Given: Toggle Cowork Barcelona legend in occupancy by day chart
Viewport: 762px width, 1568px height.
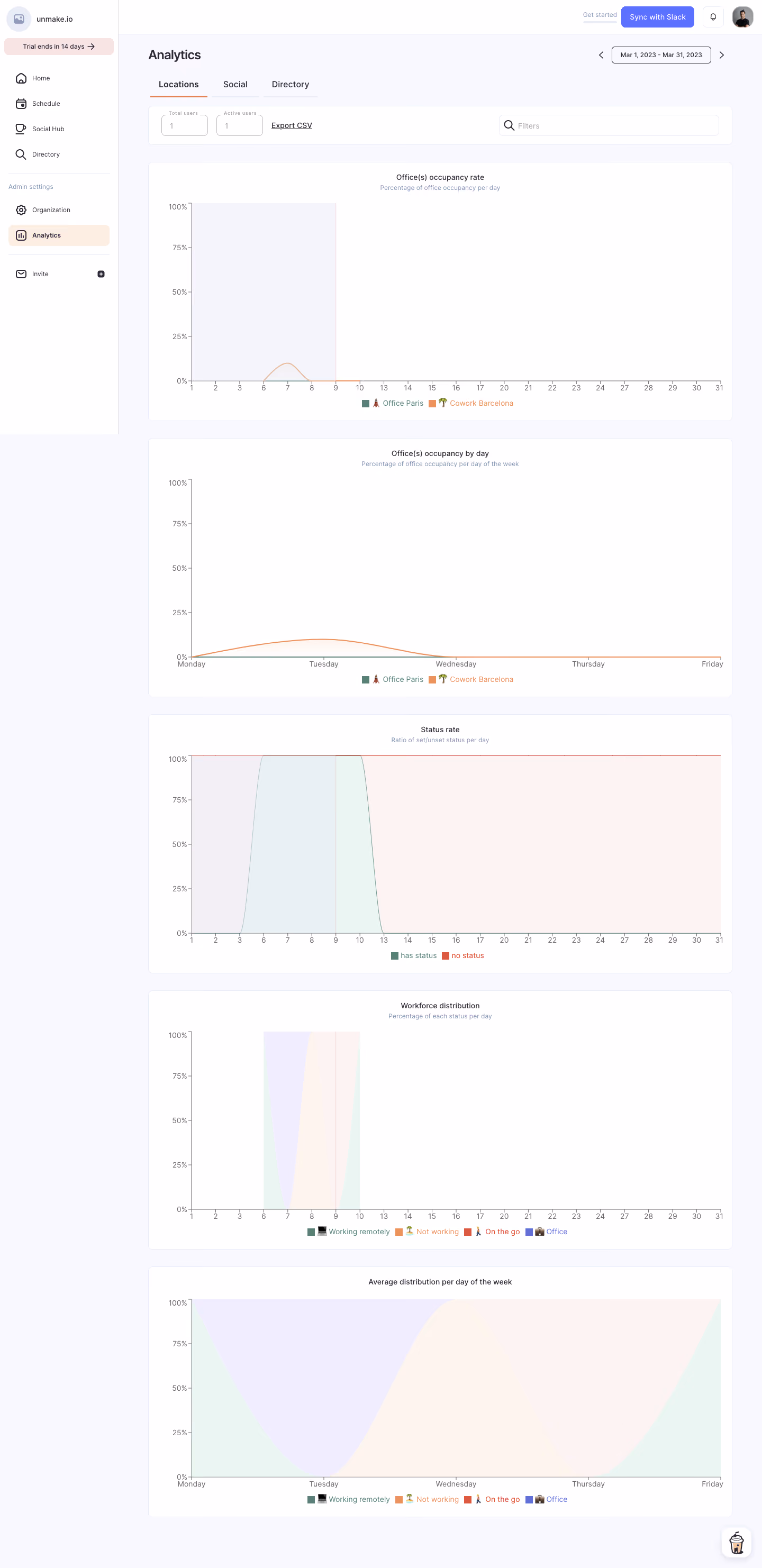Looking at the screenshot, I should click(x=471, y=679).
